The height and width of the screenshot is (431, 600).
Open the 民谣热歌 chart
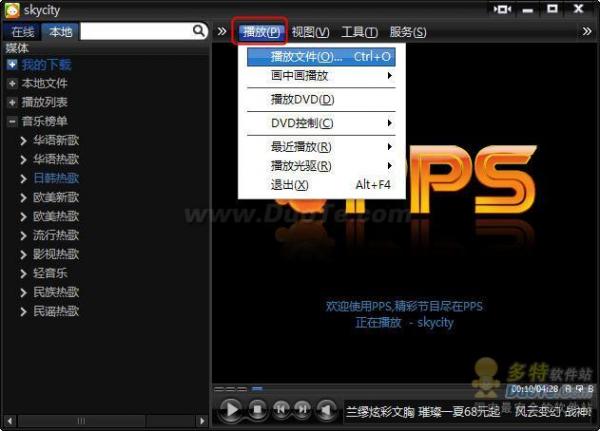(x=56, y=312)
